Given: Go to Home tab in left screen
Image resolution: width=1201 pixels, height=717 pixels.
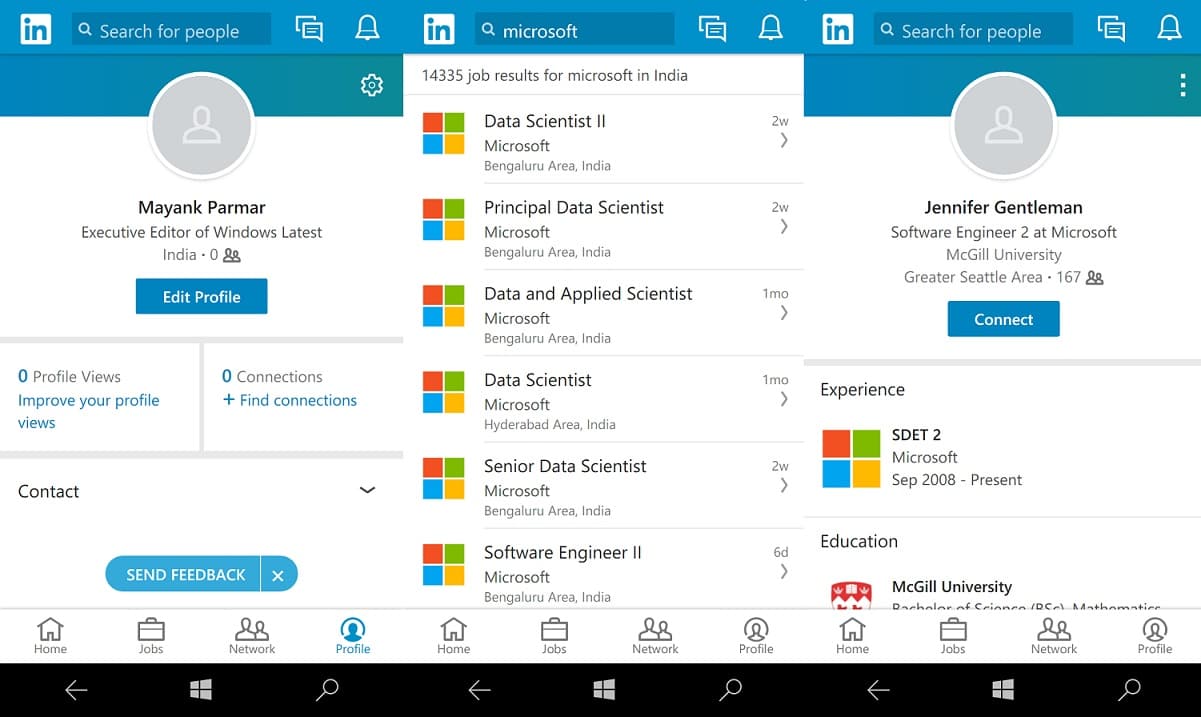Looking at the screenshot, I should pos(50,636).
